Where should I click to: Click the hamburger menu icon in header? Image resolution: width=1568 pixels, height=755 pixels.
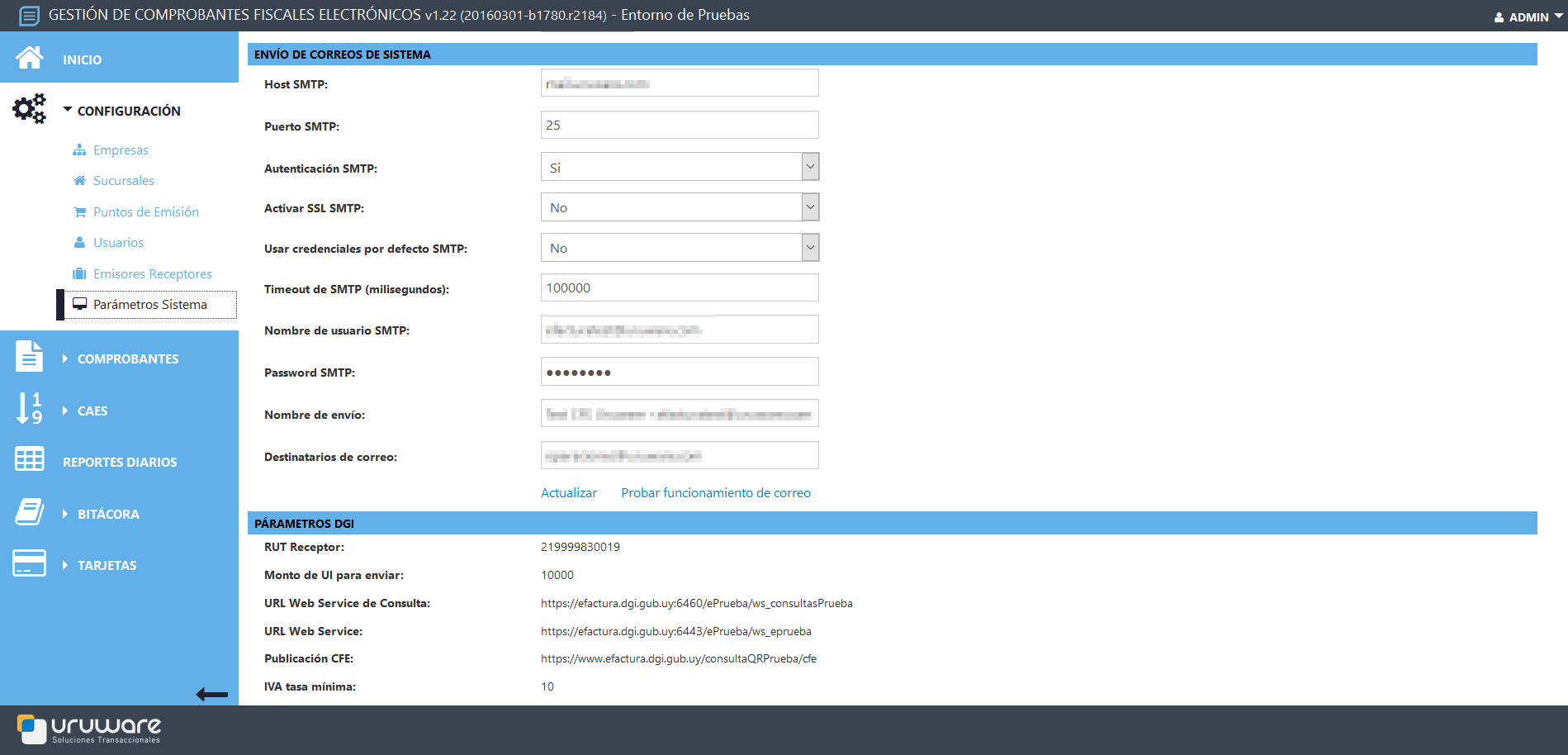[28, 16]
